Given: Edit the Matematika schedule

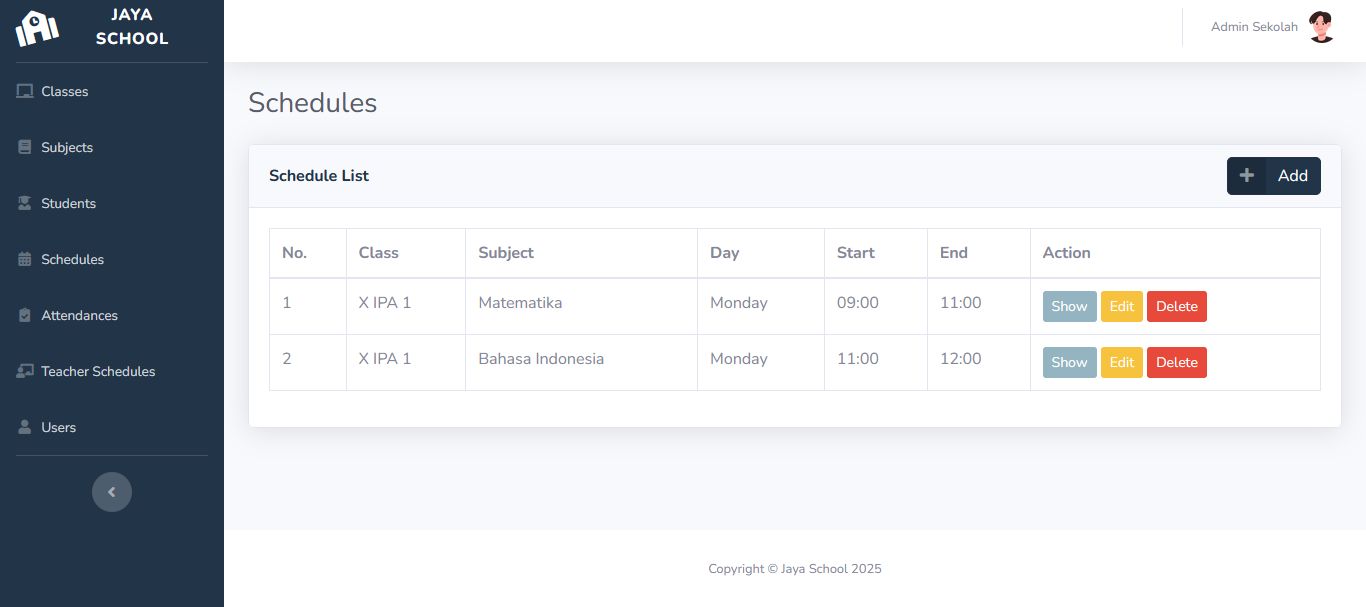Looking at the screenshot, I should click(x=1121, y=306).
